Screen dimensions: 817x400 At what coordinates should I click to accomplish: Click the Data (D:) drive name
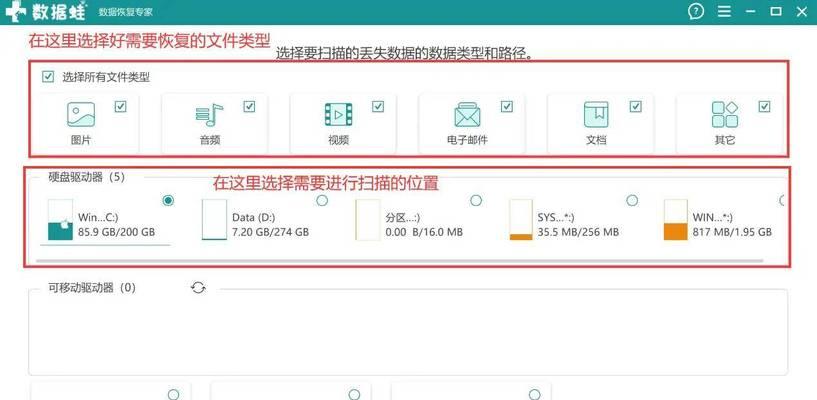click(253, 217)
